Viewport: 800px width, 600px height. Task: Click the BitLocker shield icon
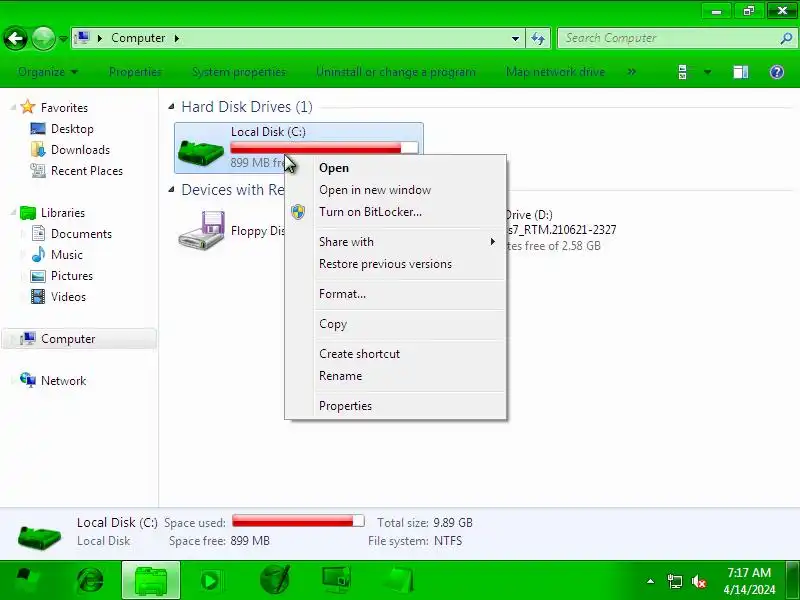[x=298, y=212]
